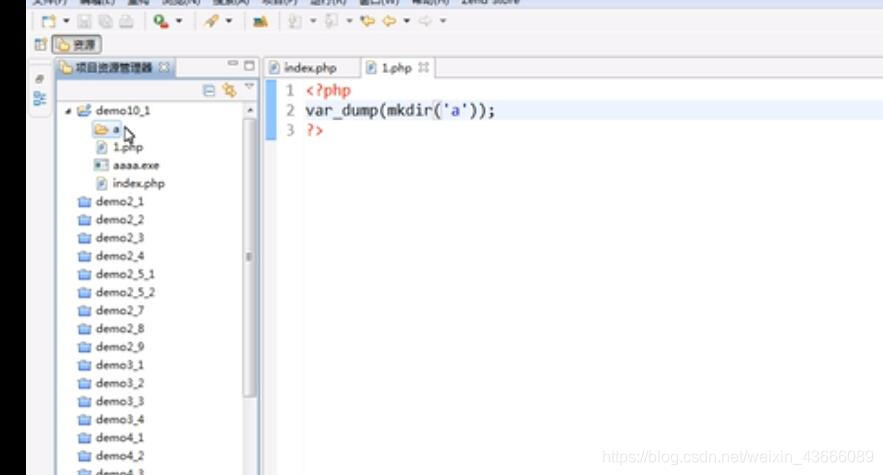Click the rocket external tools icon

[x=211, y=21]
